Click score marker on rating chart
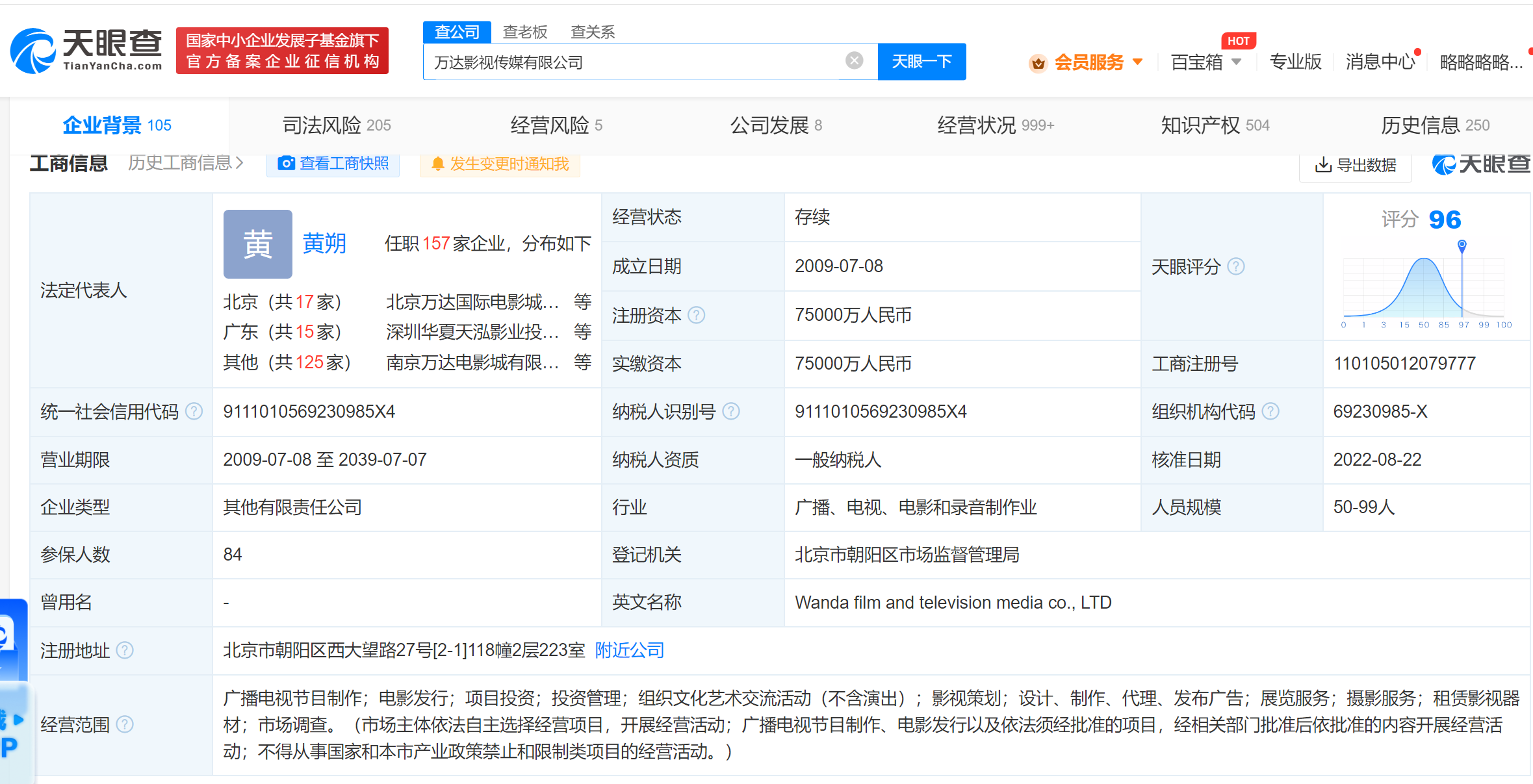The image size is (1533, 784). (x=1462, y=246)
